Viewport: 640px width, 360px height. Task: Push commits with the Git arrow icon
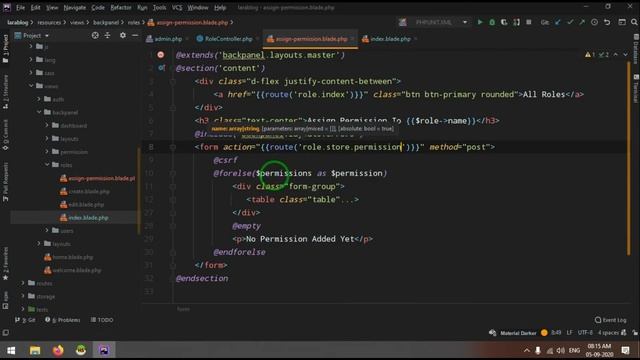point(582,22)
